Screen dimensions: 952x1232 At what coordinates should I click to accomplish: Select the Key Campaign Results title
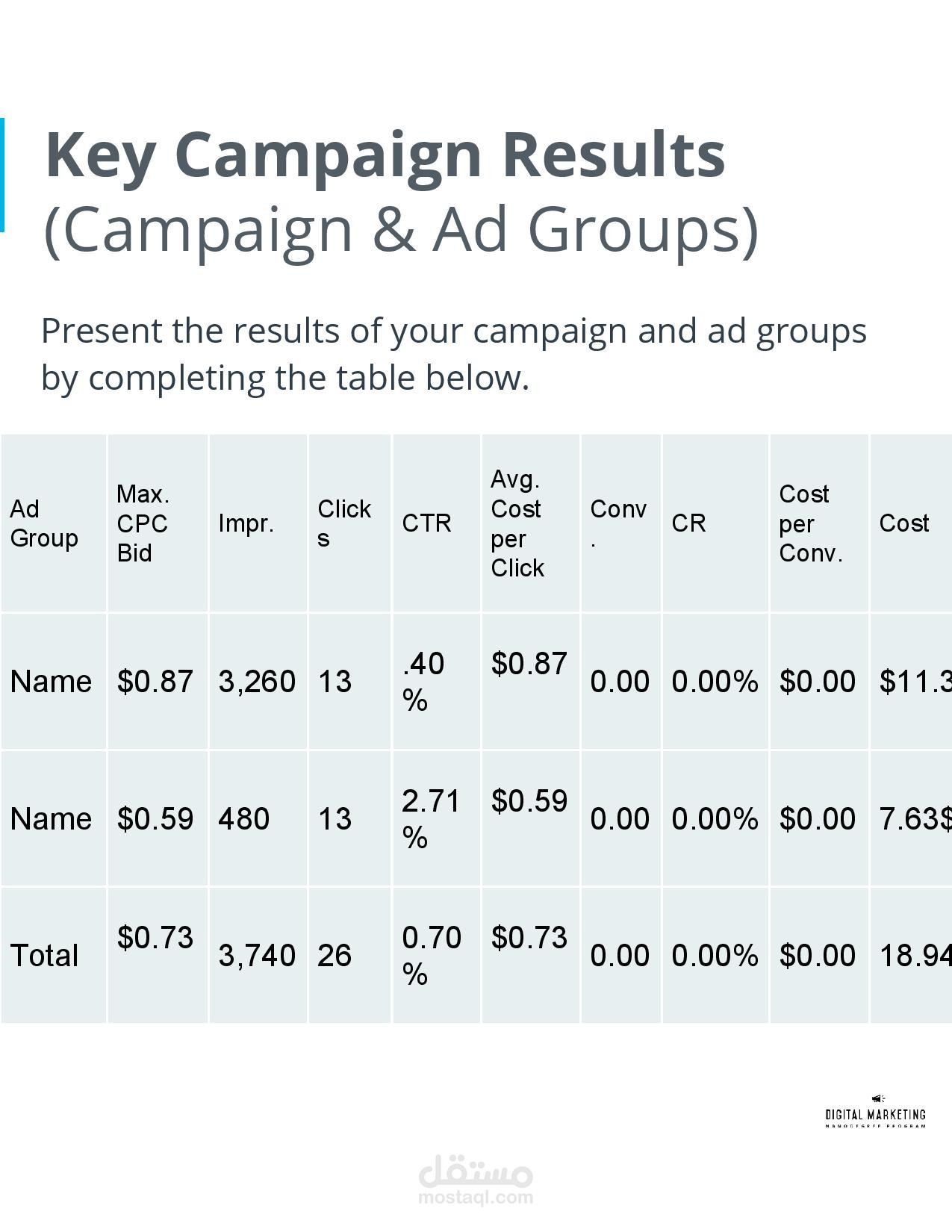click(x=385, y=155)
